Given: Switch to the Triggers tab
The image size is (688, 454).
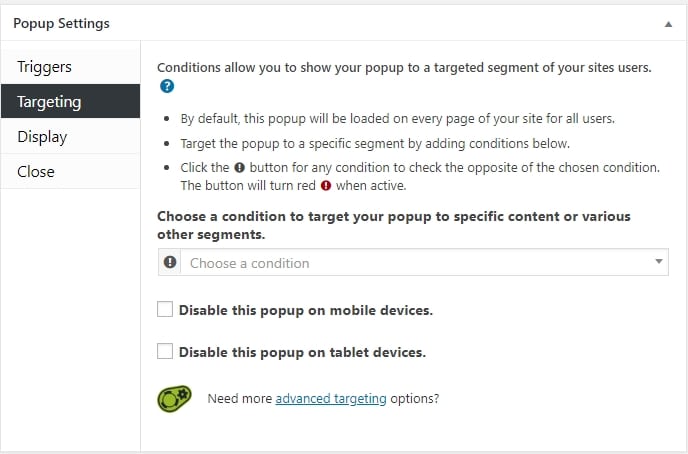Looking at the screenshot, I should [x=71, y=67].
